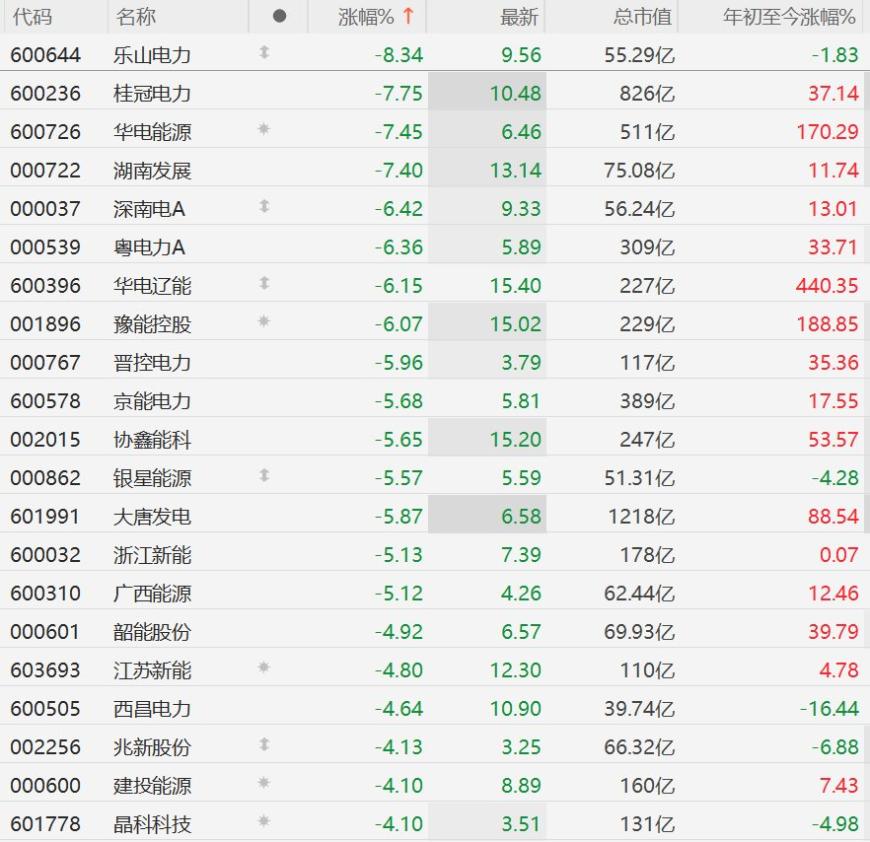Click the star marker in 晶科科技 row
Viewport: 870px width, 842px height.
[x=264, y=821]
